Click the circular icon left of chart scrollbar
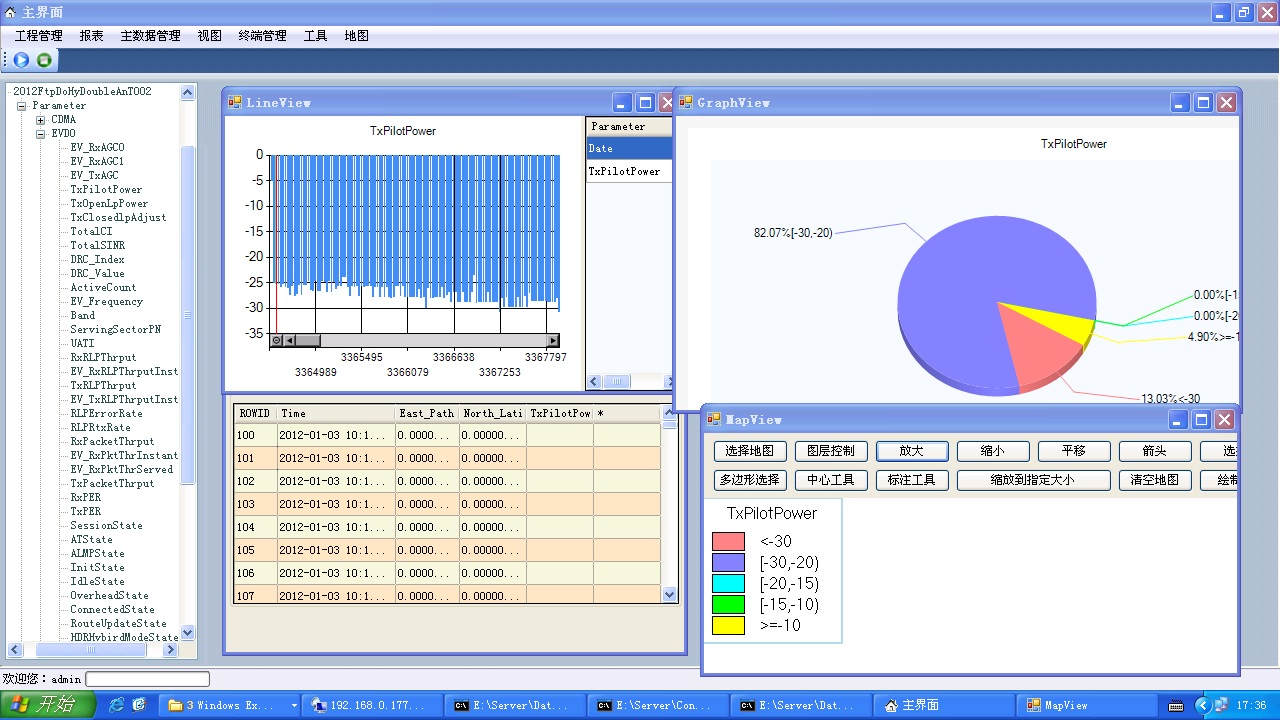Image resolution: width=1280 pixels, height=720 pixels. point(277,341)
